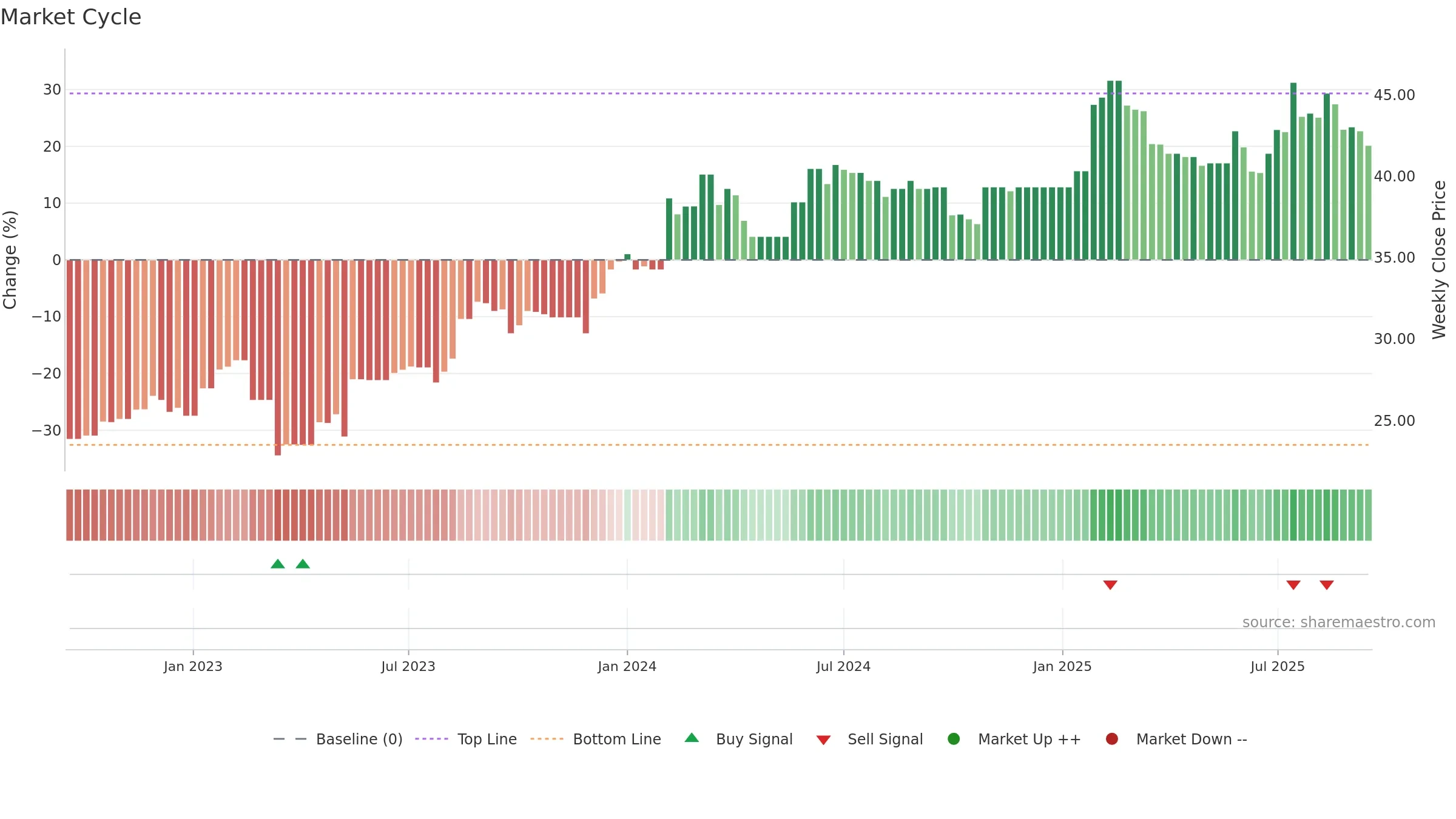The width and height of the screenshot is (1456, 819).
Task: Click the sell signal marker after Jan 2025
Action: click(1110, 585)
